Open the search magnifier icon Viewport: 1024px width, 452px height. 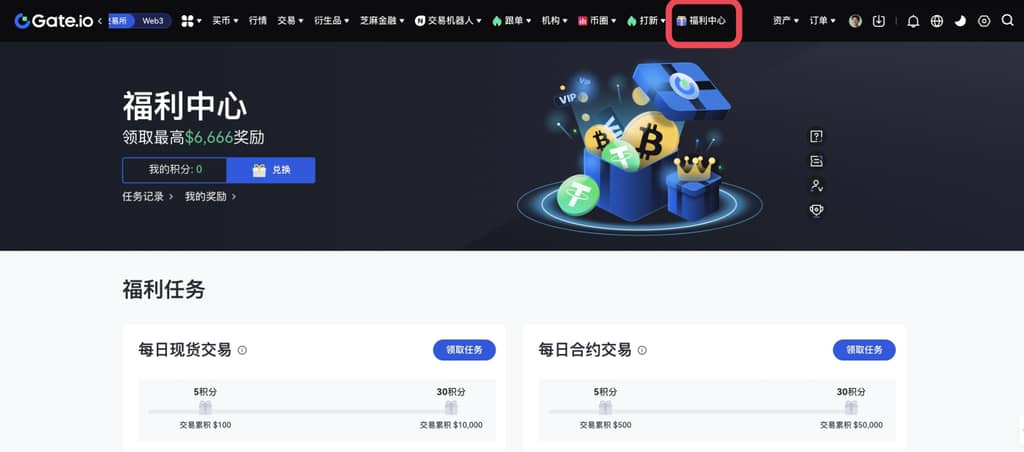coord(1007,21)
